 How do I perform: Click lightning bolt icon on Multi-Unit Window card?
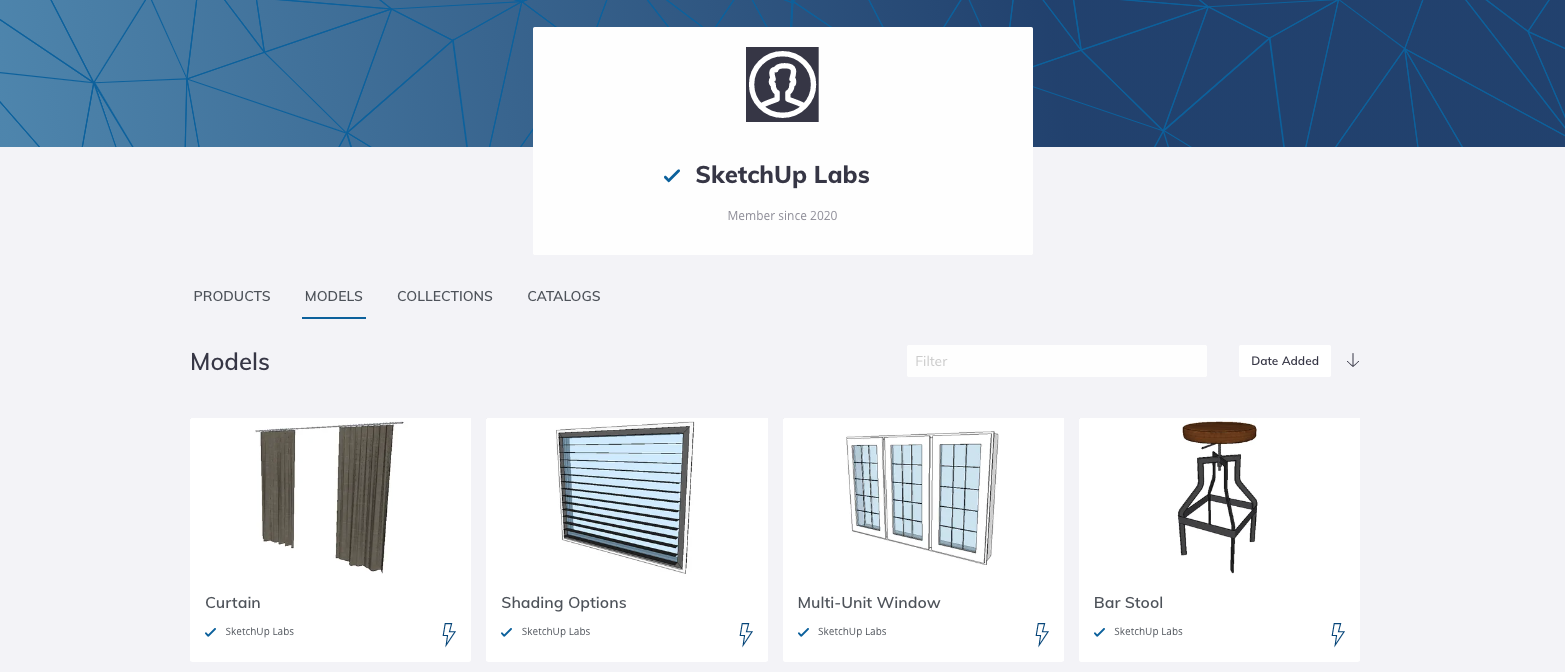click(x=1041, y=634)
